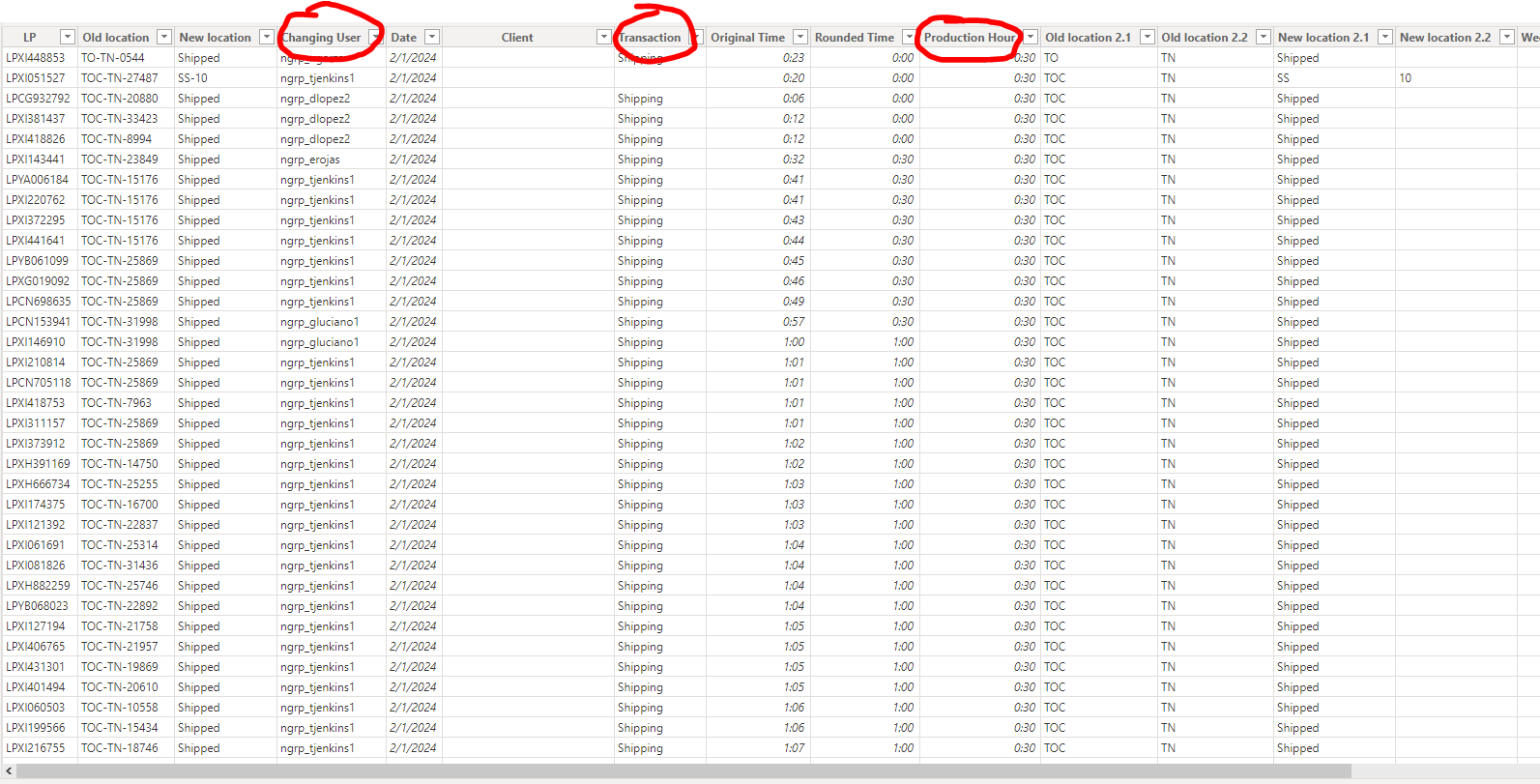Open the Rounded Time filter dropdown
The height and width of the screenshot is (784, 1540).
[x=909, y=37]
